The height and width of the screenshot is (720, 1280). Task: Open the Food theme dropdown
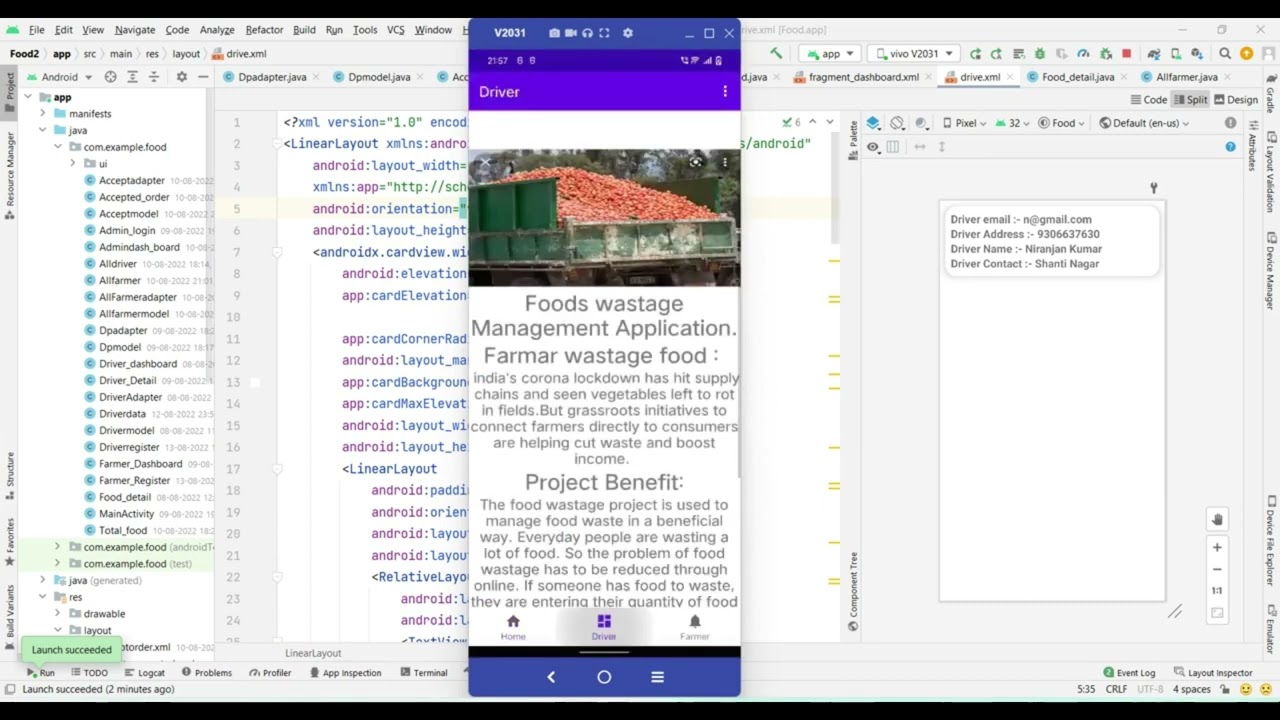(1062, 123)
